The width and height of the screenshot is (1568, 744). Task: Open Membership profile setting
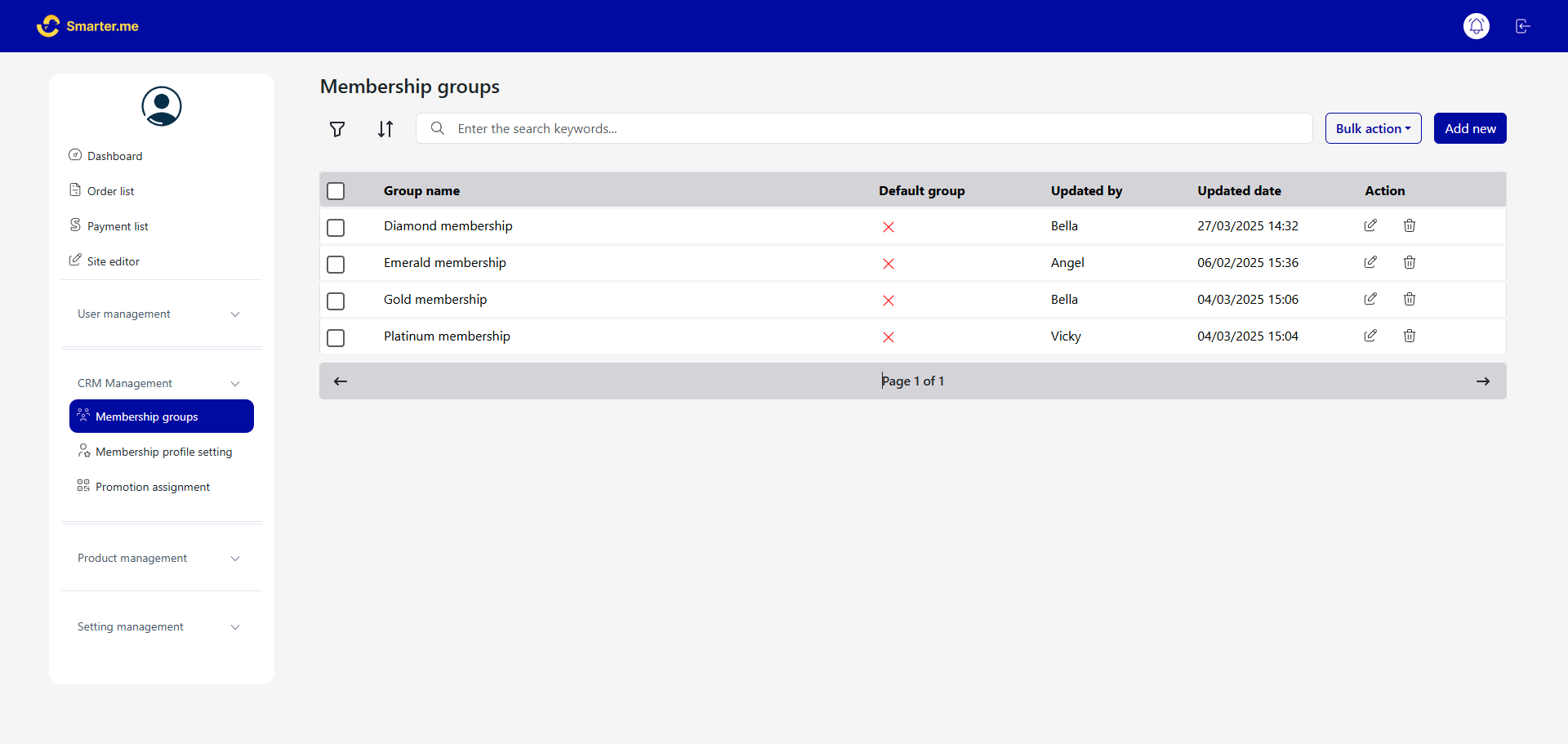163,452
